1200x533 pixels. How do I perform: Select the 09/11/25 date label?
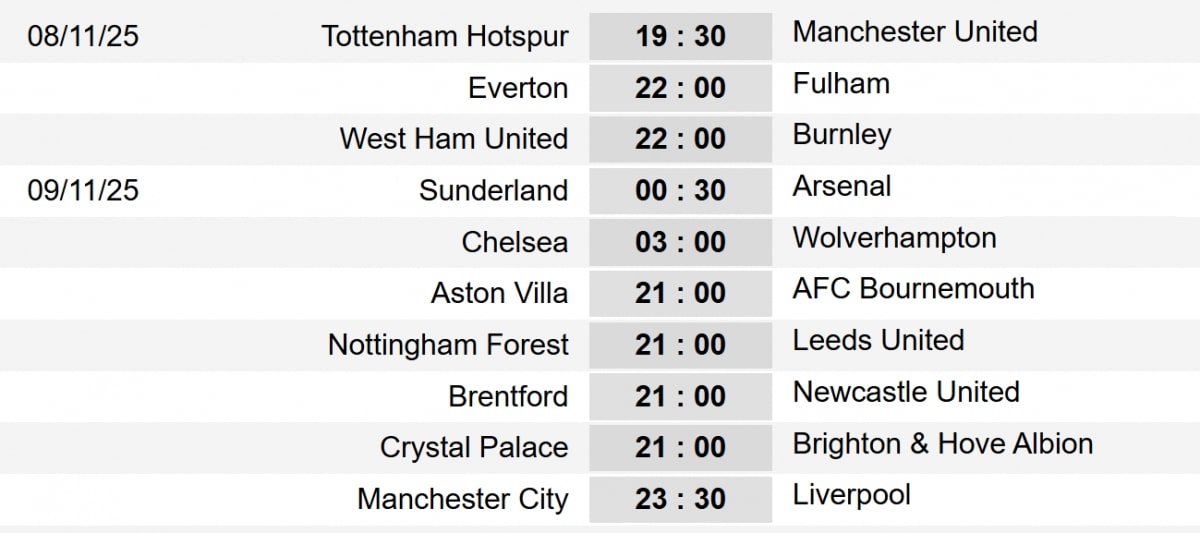pos(83,190)
